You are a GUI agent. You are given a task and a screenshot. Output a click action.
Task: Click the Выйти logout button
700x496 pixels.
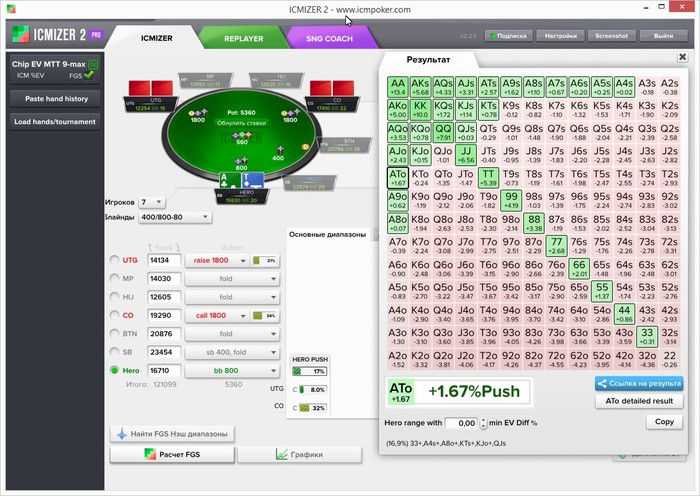coord(663,36)
